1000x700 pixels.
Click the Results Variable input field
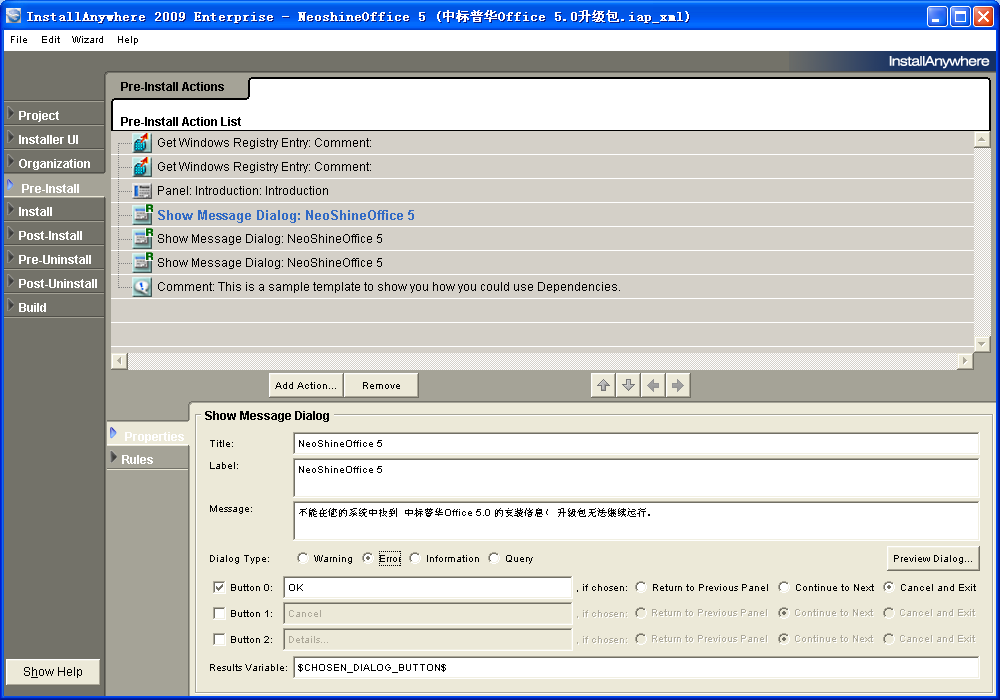tap(636, 667)
